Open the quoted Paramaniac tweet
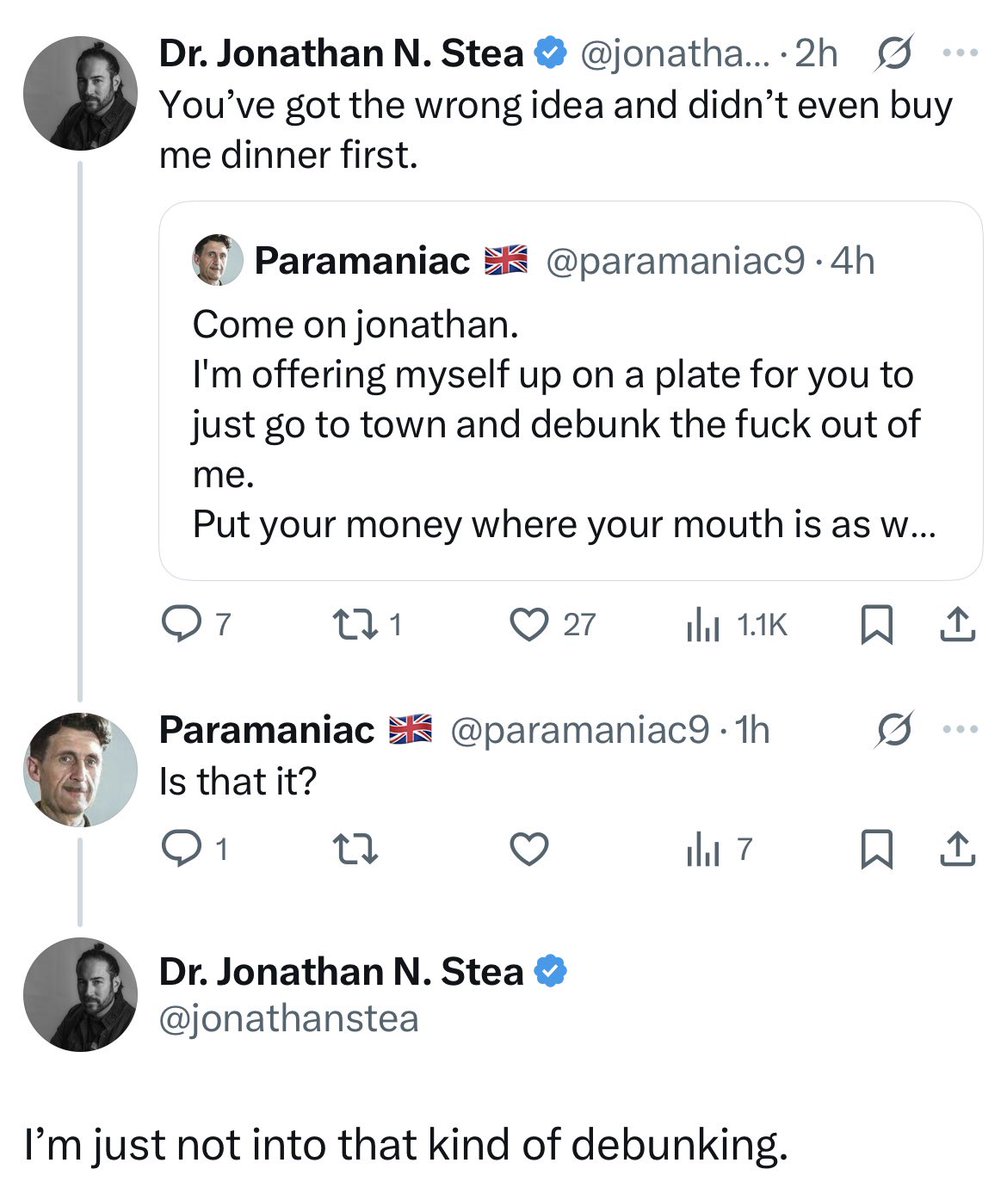Screen dimensions: 1007x1200 [570, 420]
